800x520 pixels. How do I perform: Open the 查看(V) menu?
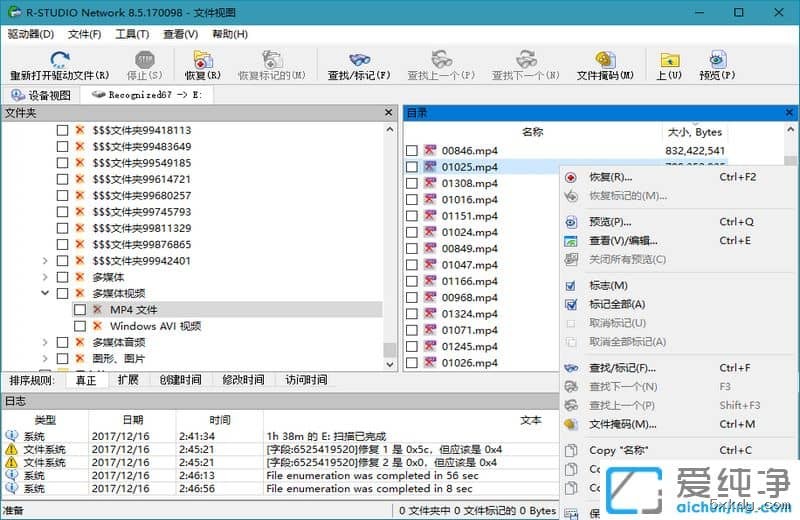tap(181, 34)
